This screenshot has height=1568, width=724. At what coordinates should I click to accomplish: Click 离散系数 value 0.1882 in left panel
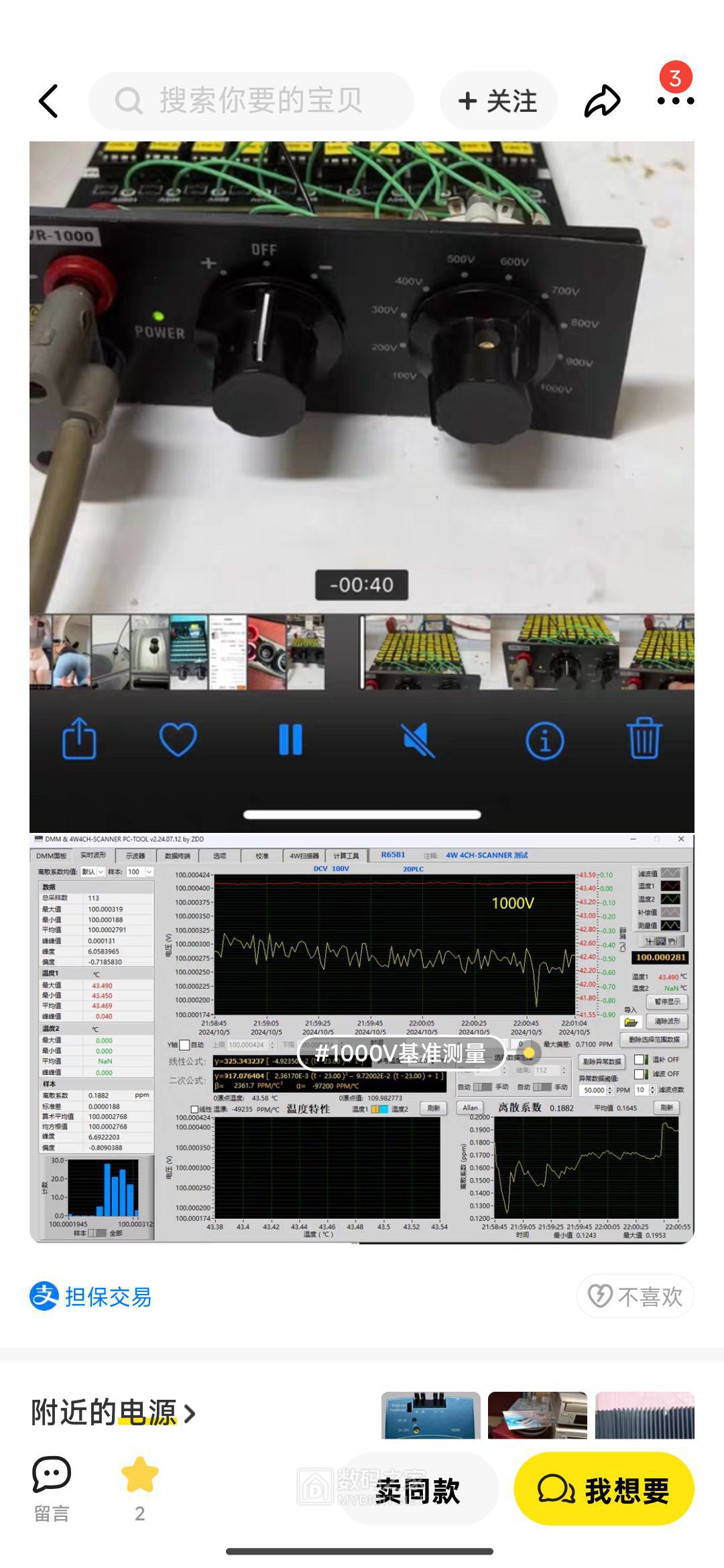pyautogui.click(x=99, y=1096)
